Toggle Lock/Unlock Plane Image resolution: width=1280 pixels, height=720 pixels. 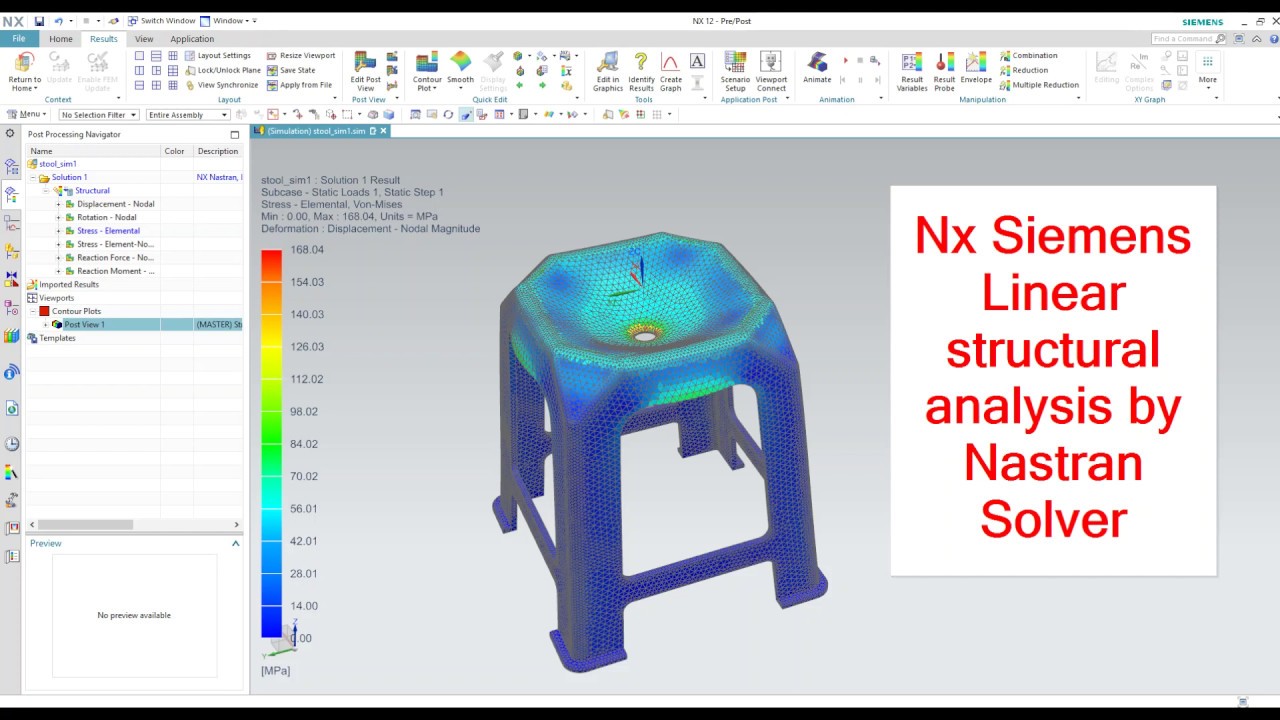(x=222, y=70)
